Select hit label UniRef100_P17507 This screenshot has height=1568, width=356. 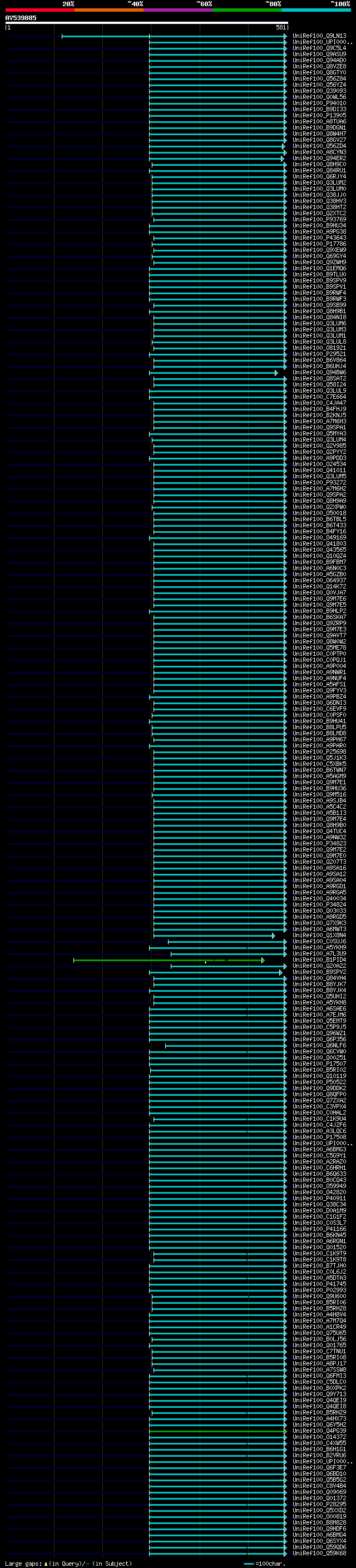tap(319, 1064)
